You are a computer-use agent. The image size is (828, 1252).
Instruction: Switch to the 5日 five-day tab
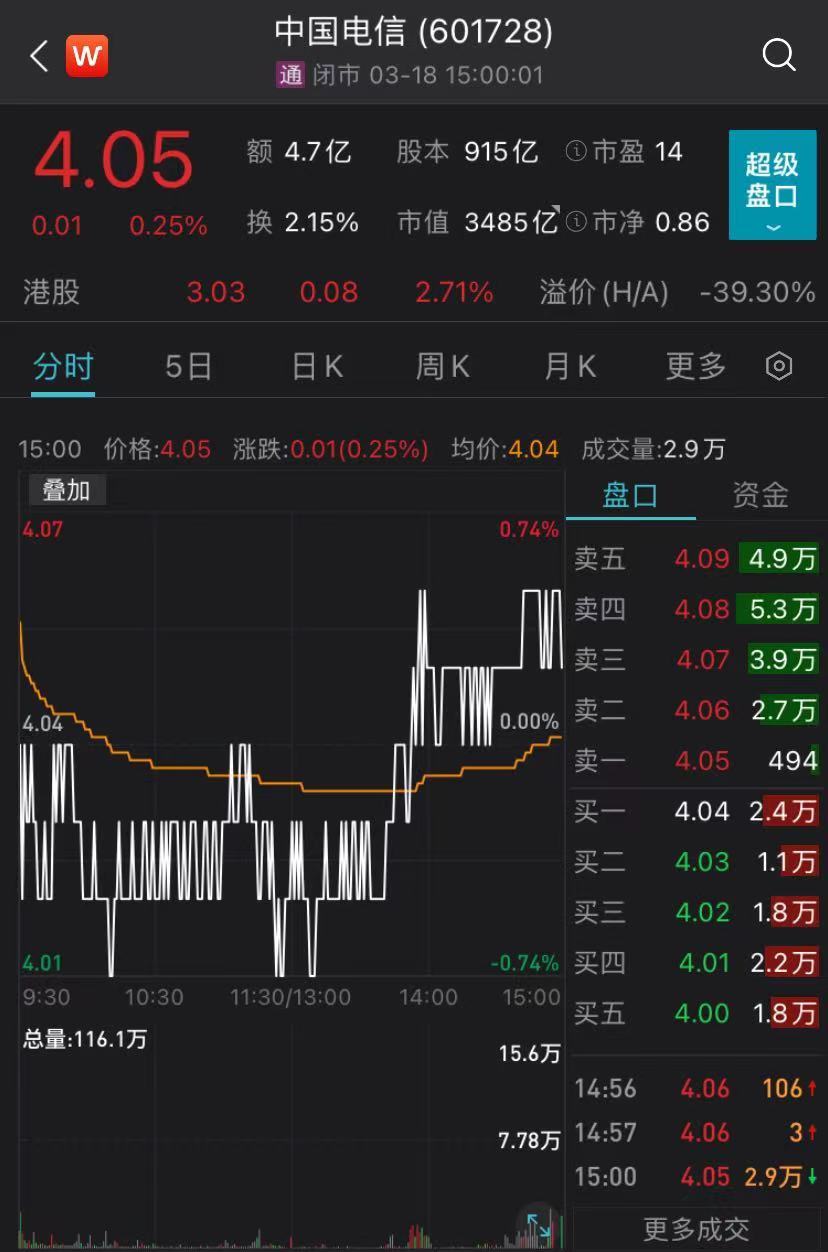click(x=186, y=366)
